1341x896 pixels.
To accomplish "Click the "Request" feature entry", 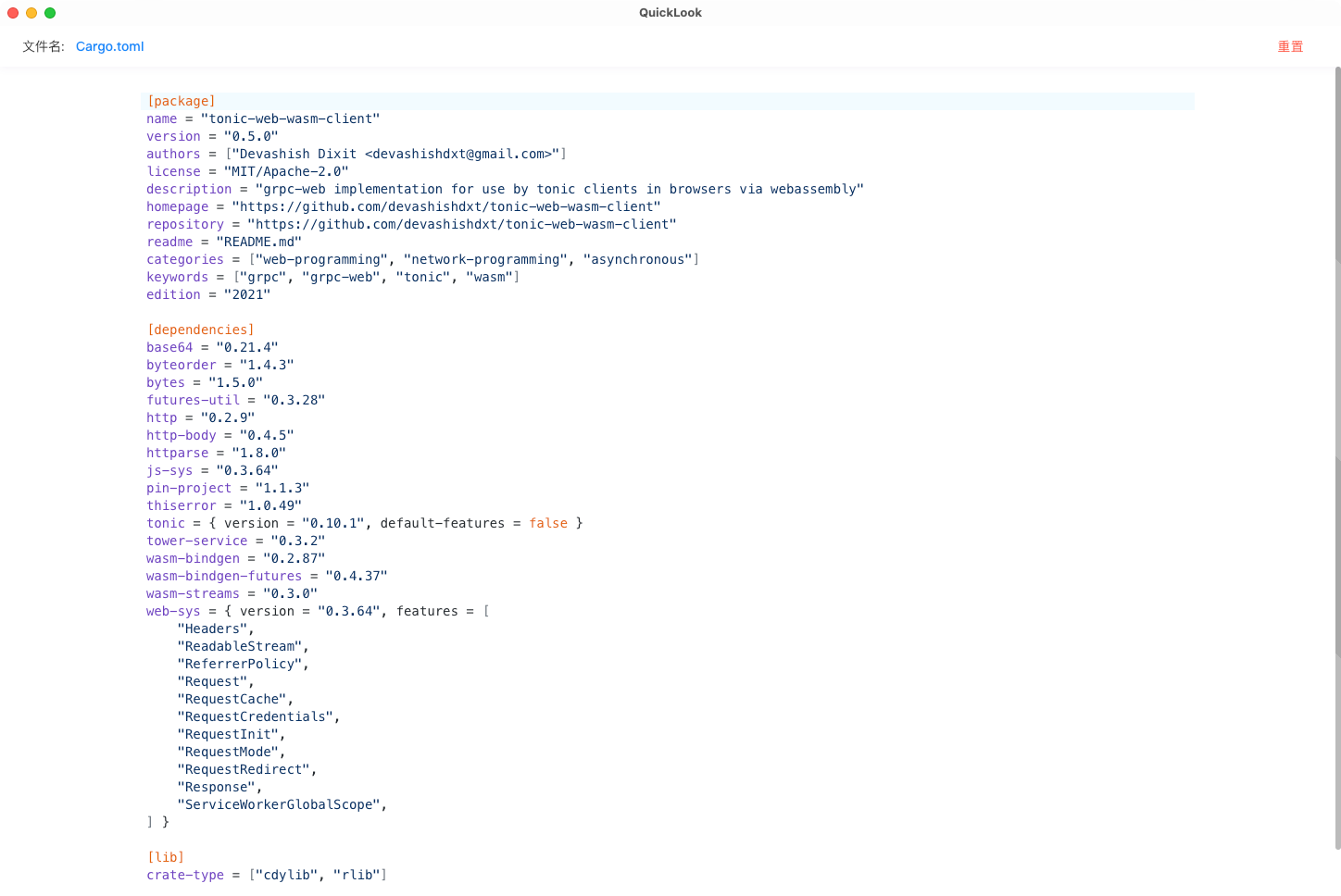I will pos(216,682).
